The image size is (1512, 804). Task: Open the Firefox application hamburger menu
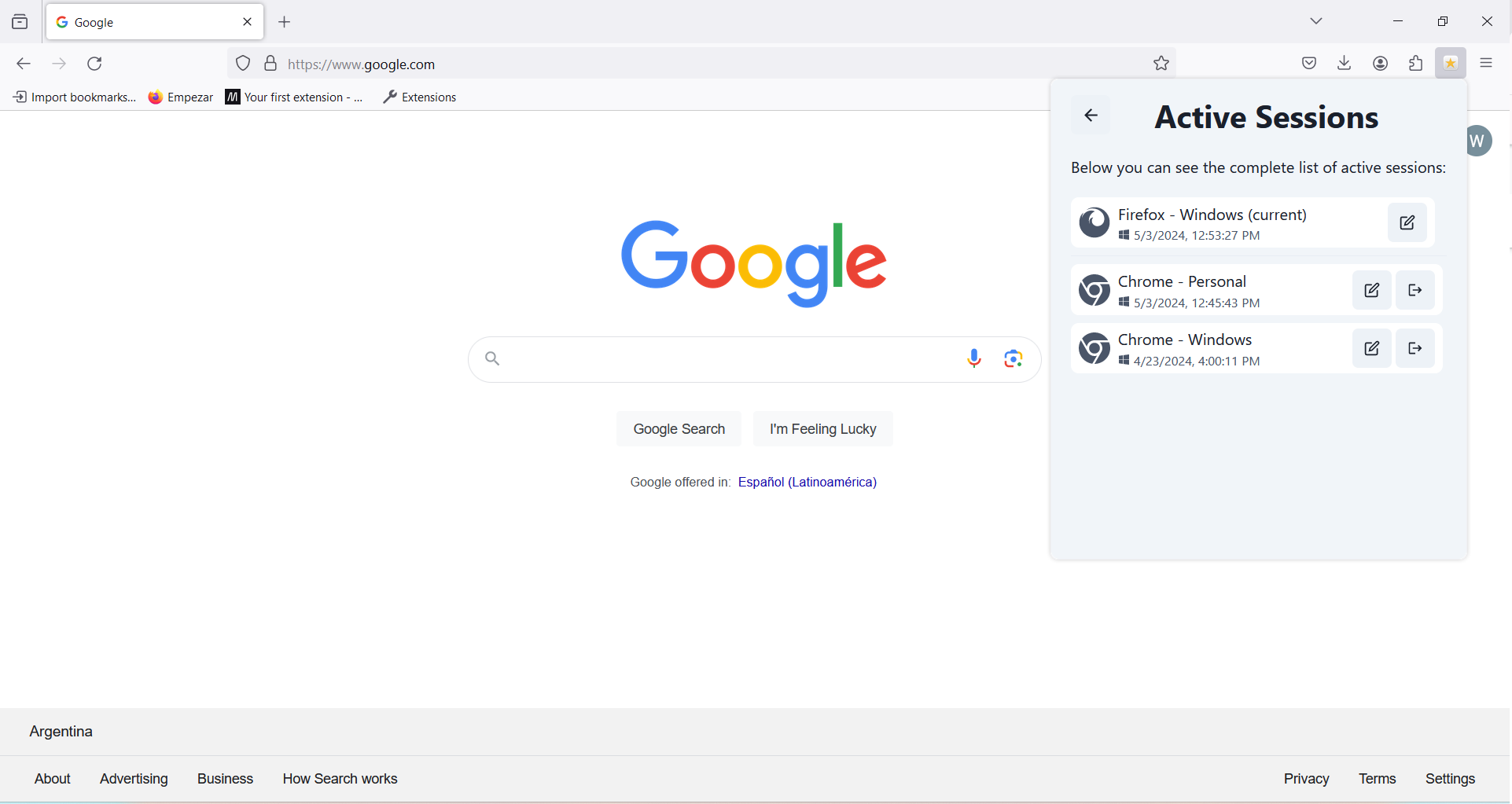coord(1486,64)
